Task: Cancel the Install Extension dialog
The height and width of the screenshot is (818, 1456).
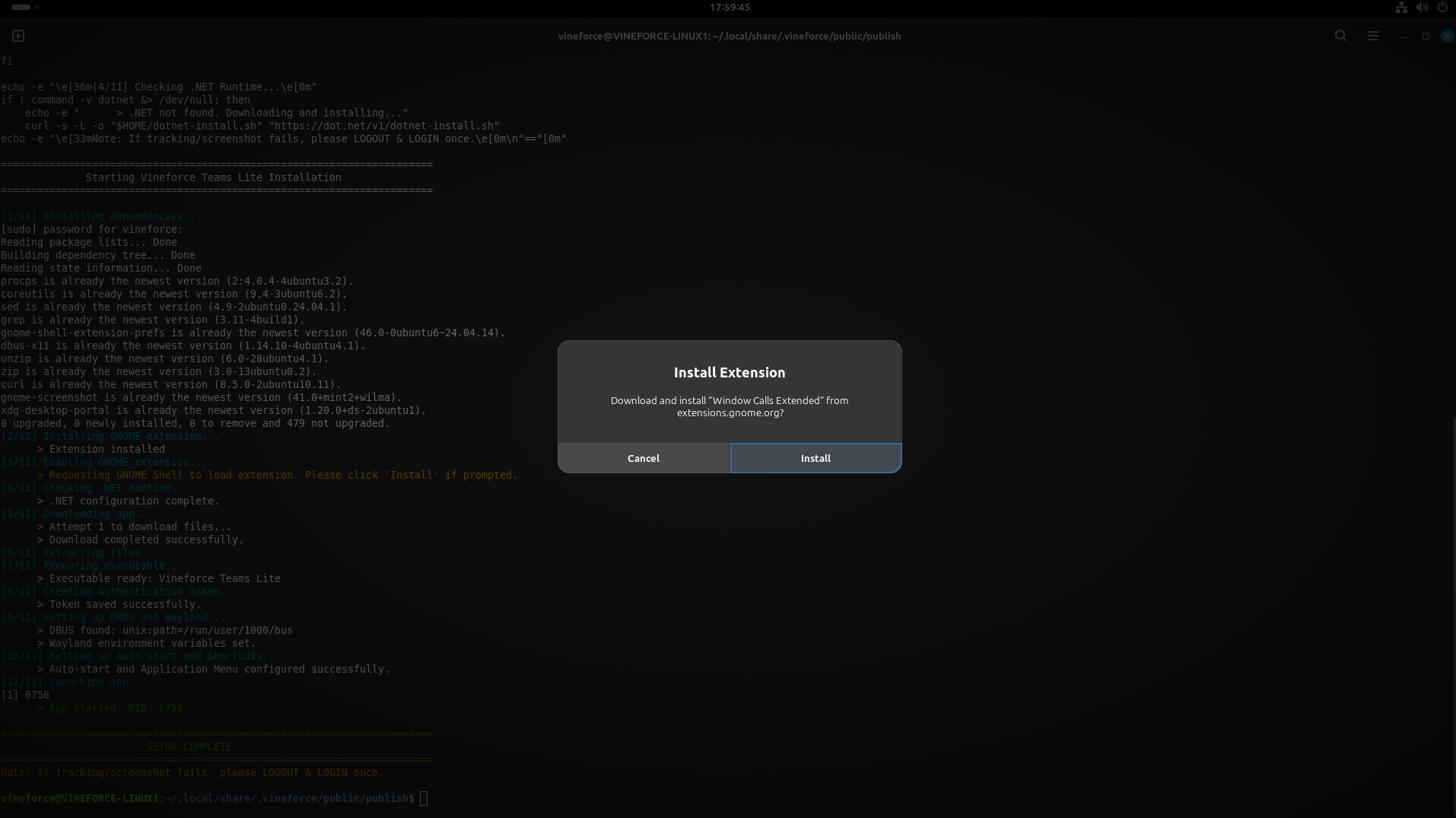Action: click(644, 458)
